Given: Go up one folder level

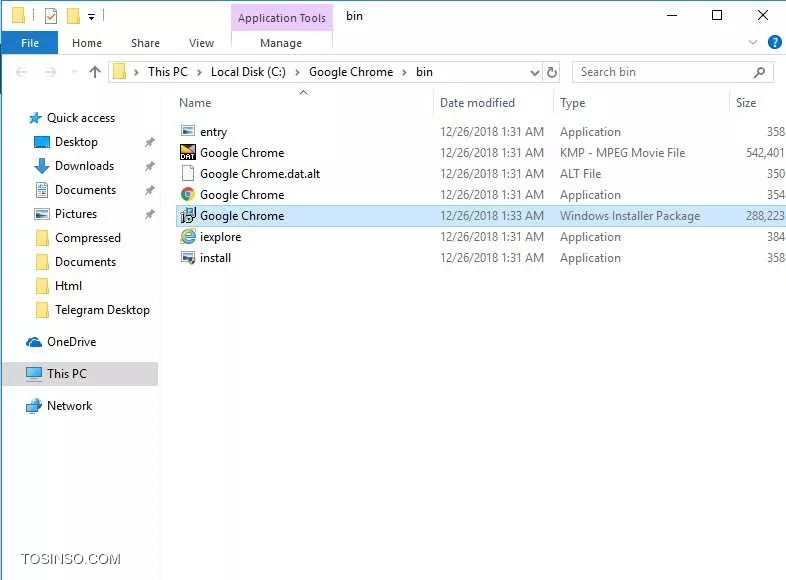Looking at the screenshot, I should [95, 72].
